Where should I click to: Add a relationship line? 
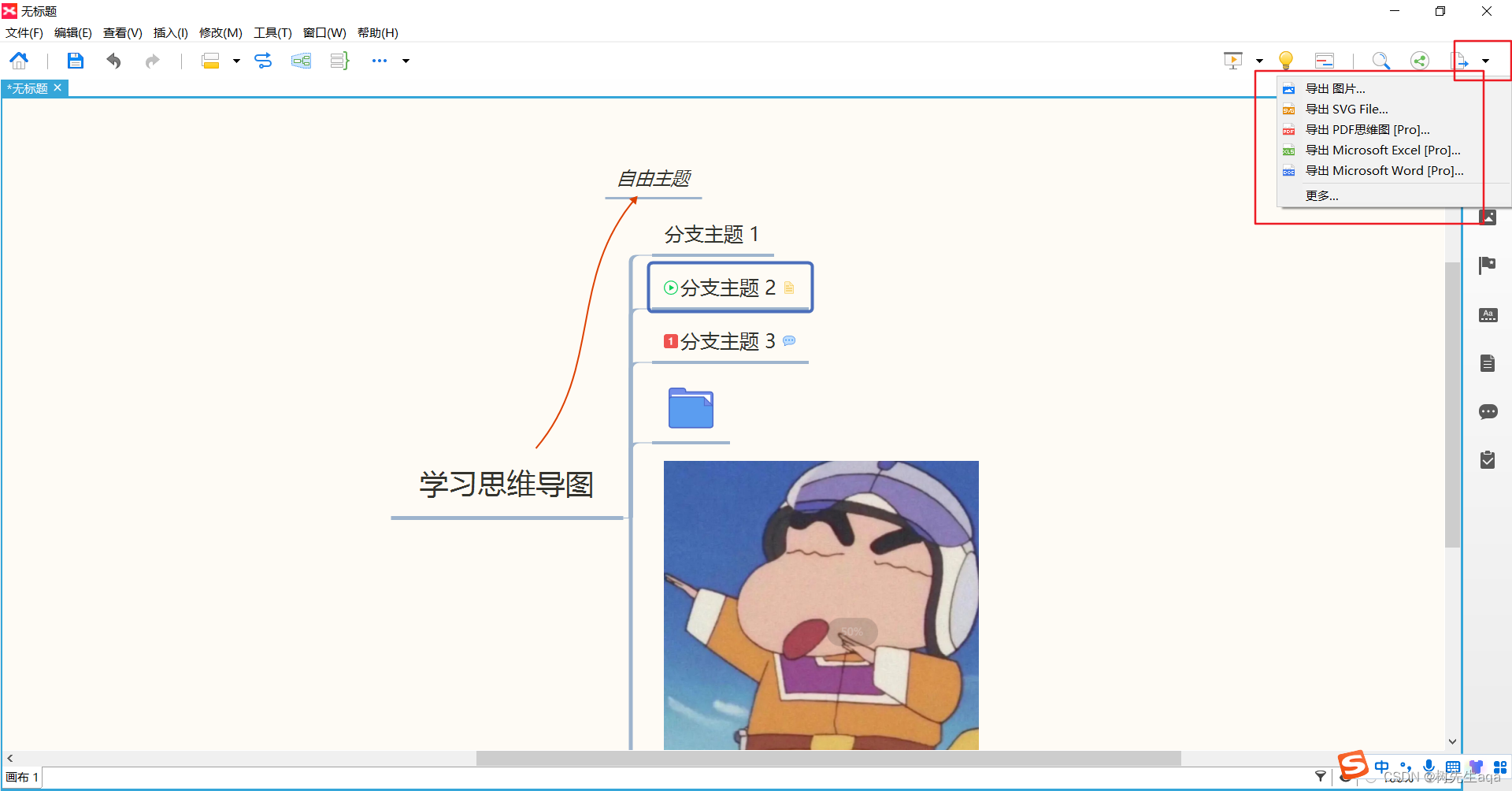click(x=263, y=61)
